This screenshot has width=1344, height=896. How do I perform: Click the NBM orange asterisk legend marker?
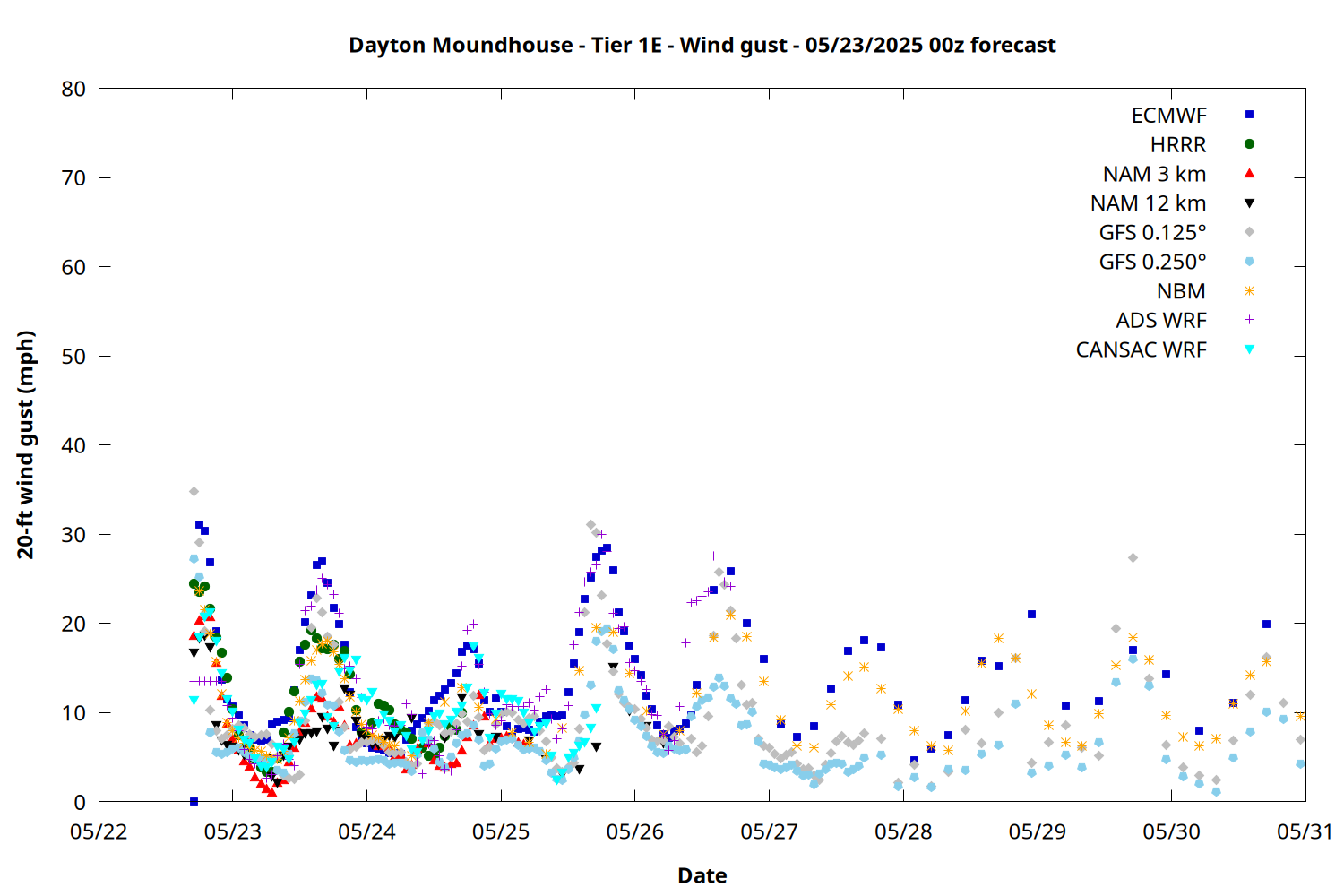point(1249,291)
